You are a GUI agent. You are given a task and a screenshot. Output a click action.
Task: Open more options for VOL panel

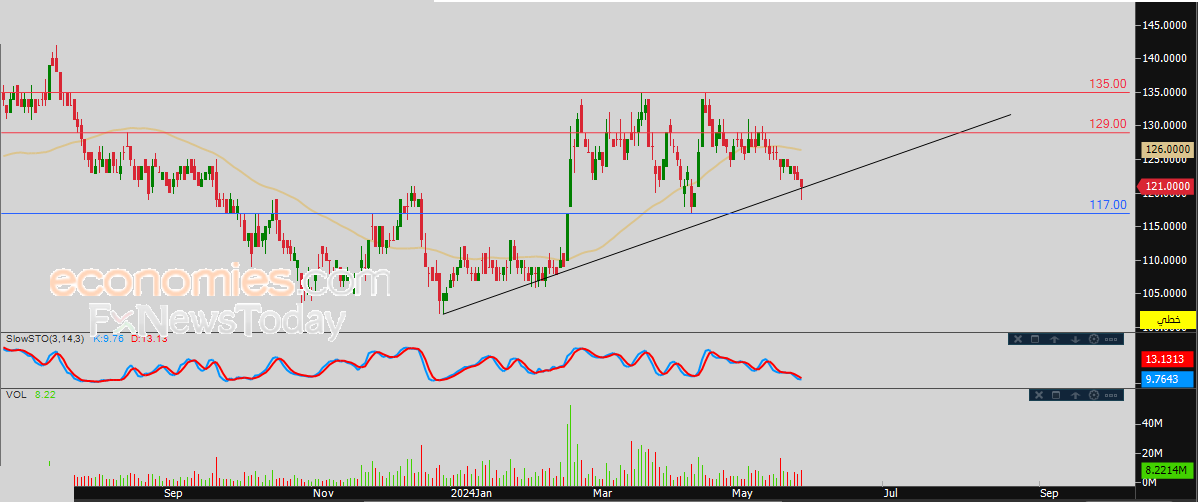click(x=1111, y=395)
